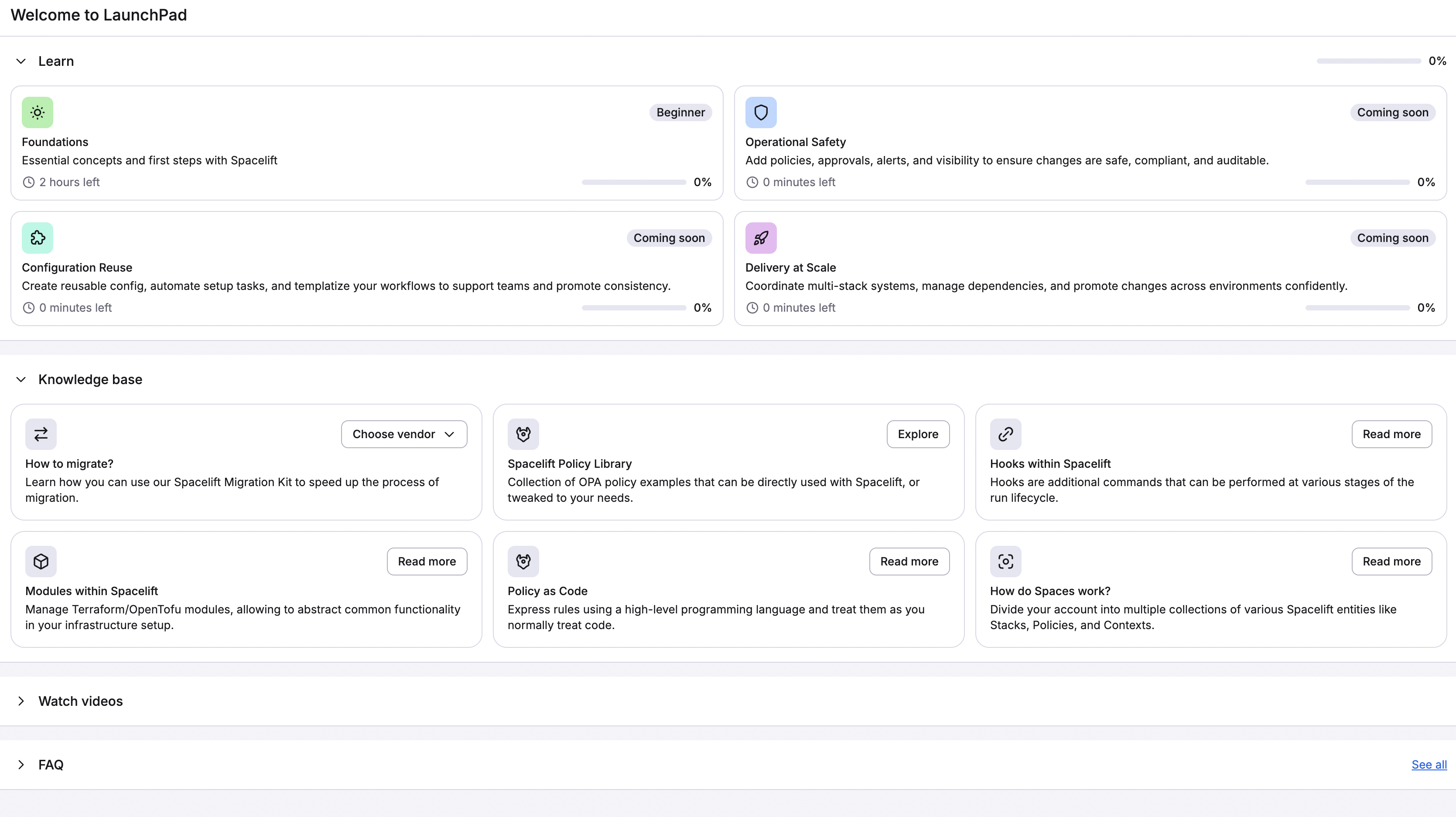Click the Operational Safety shield icon

[761, 112]
